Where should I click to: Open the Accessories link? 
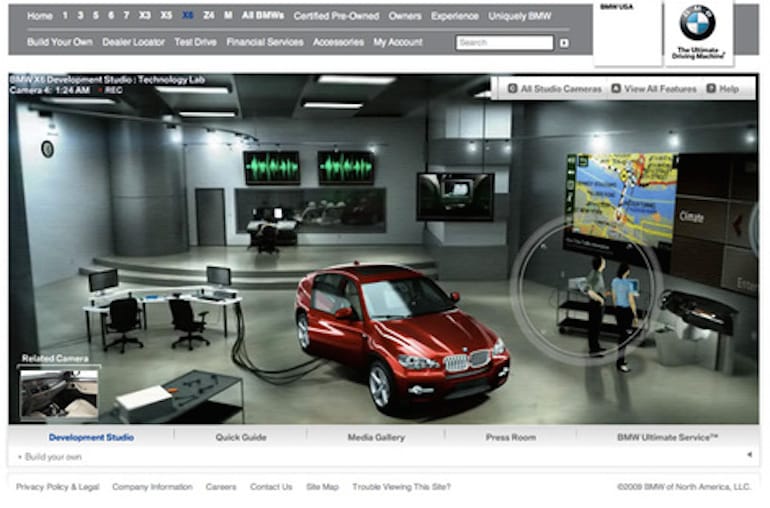coord(338,42)
